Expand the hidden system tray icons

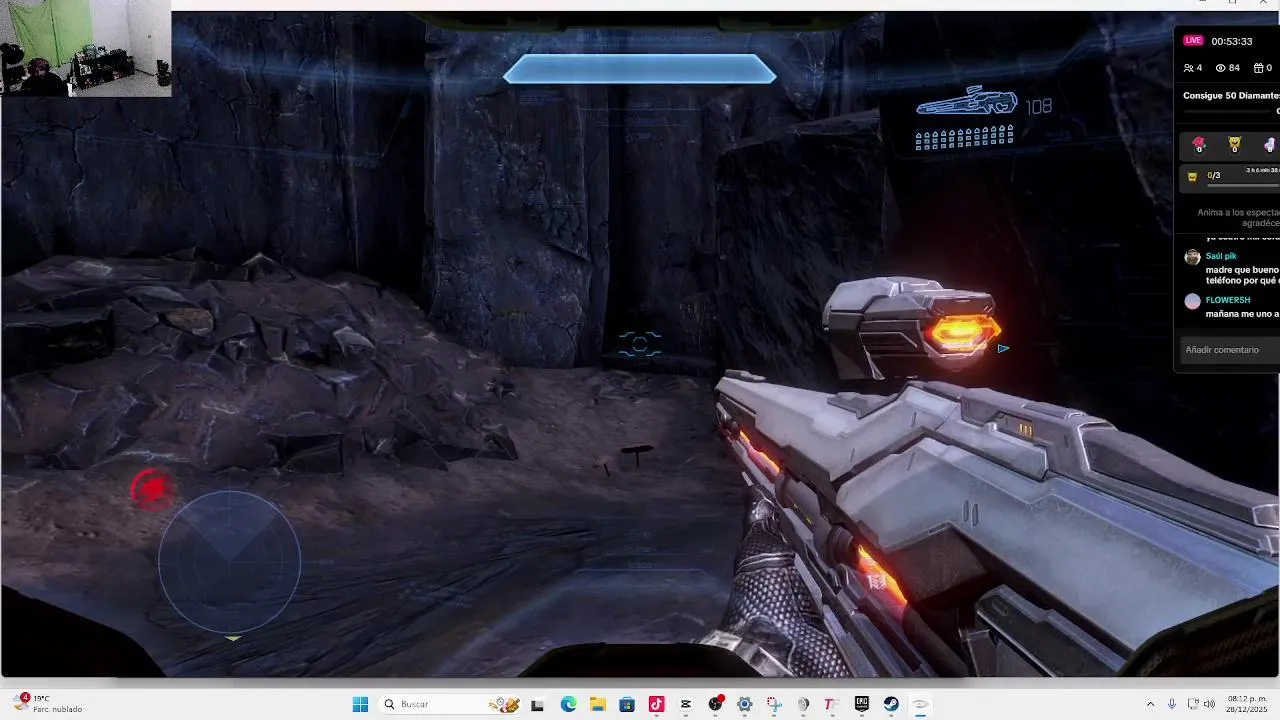pyautogui.click(x=1150, y=704)
